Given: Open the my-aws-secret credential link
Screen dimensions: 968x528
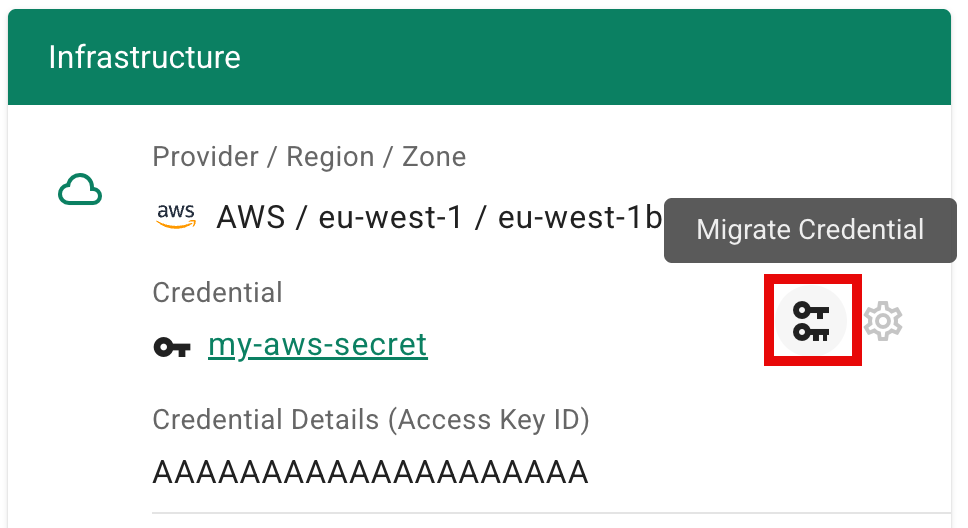Looking at the screenshot, I should click(317, 345).
